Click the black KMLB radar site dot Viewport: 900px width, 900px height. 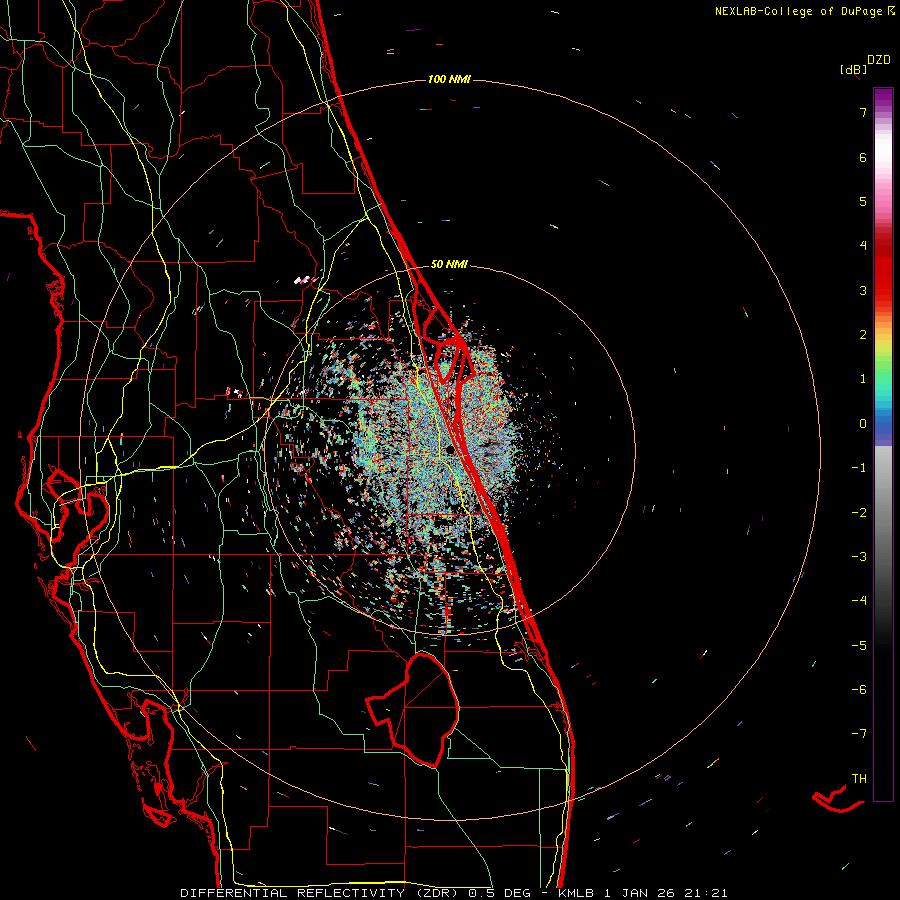451,451
